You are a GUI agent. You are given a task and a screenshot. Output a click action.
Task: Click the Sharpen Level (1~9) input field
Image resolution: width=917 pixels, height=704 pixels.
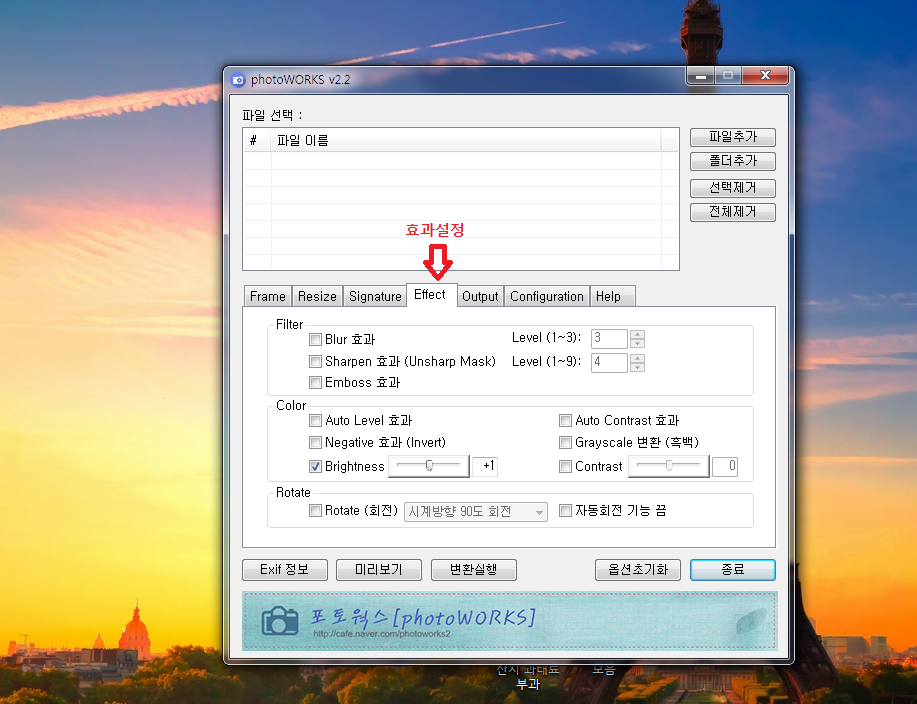(x=609, y=363)
